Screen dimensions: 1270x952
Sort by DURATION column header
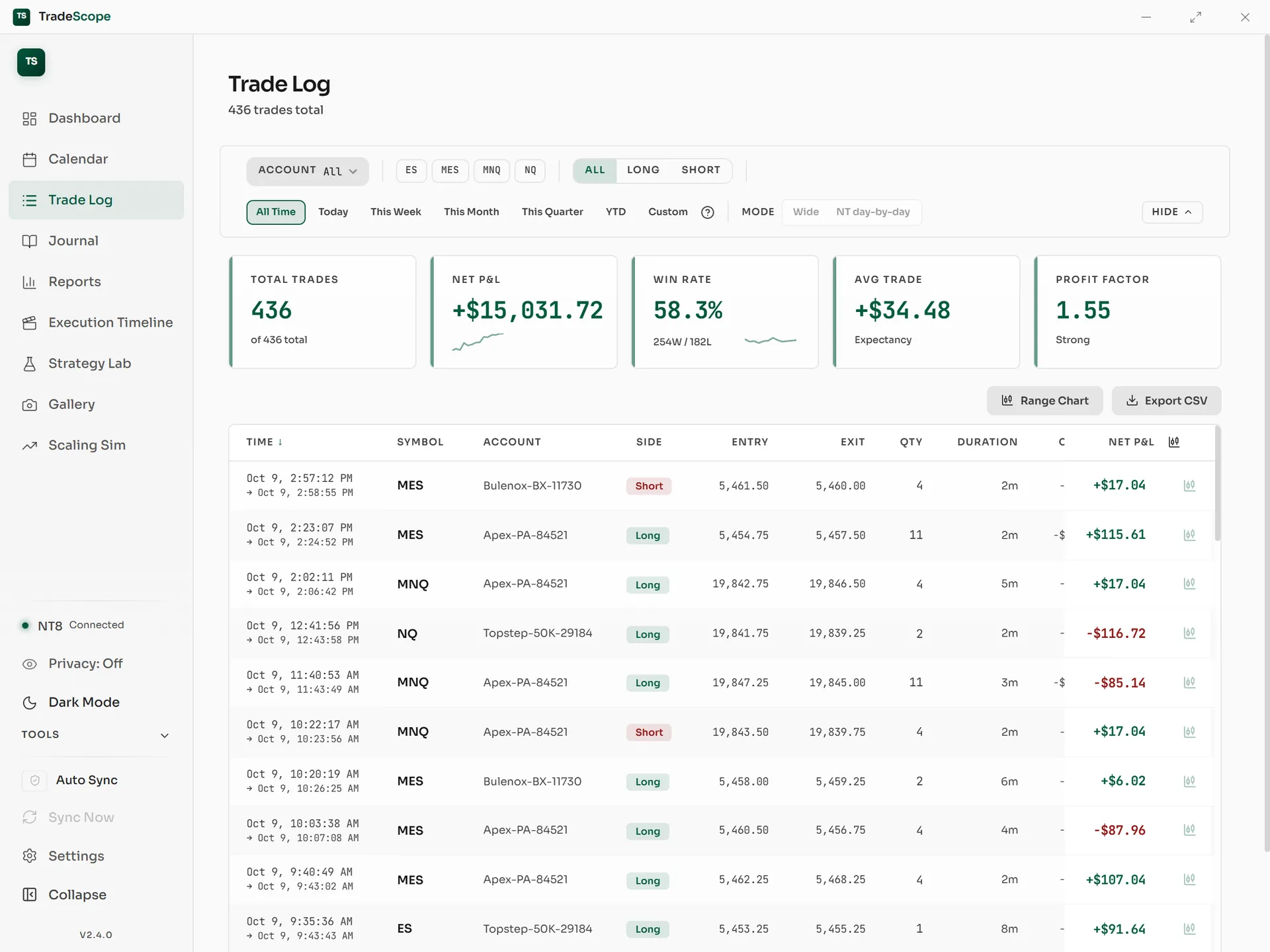tap(987, 442)
